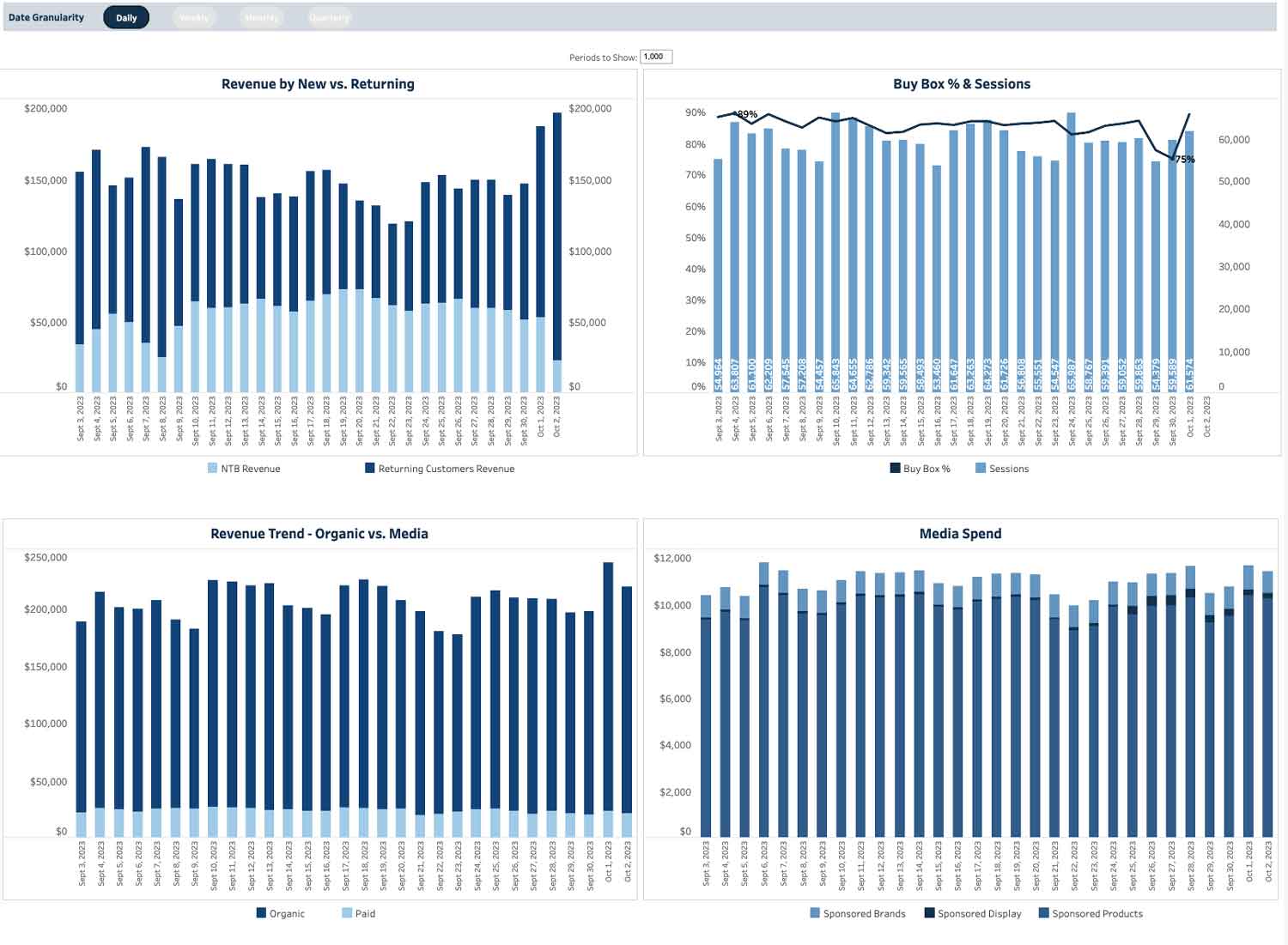This screenshot has width=1288, height=945.
Task: Click the Revenue by New vs. Returning title
Action: pyautogui.click(x=318, y=84)
